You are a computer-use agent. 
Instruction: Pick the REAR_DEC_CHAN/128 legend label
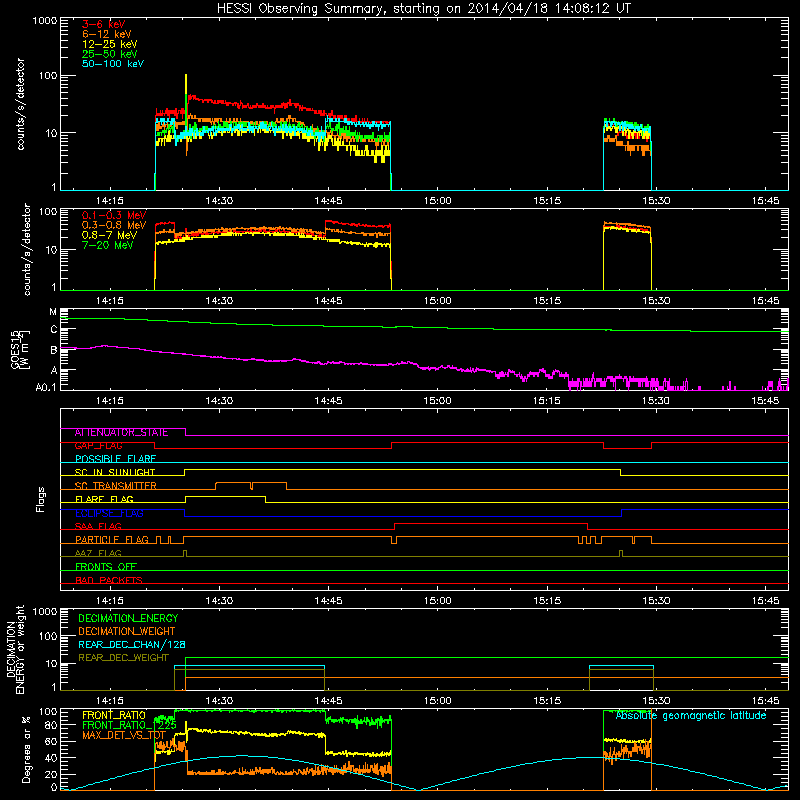(132, 644)
